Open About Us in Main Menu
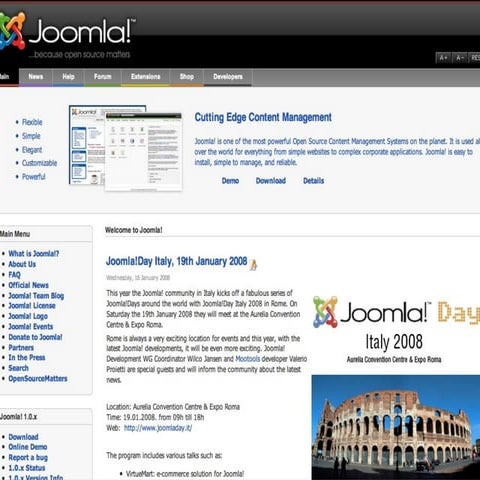Viewport: 480px width, 480px height. pos(22,264)
